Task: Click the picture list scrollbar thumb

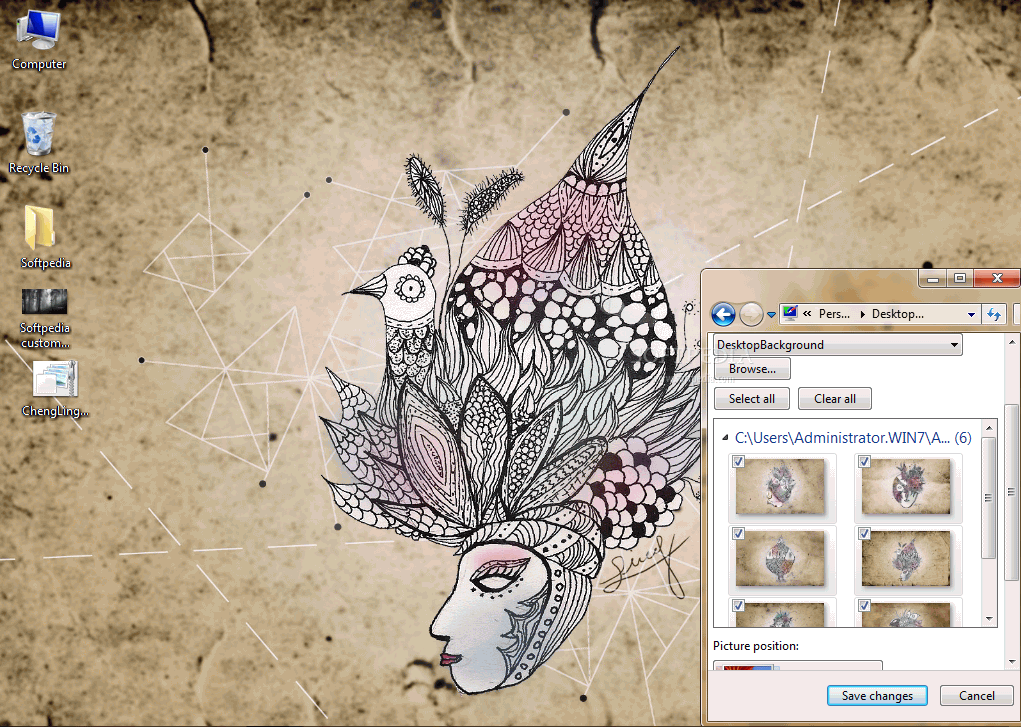Action: [x=989, y=498]
